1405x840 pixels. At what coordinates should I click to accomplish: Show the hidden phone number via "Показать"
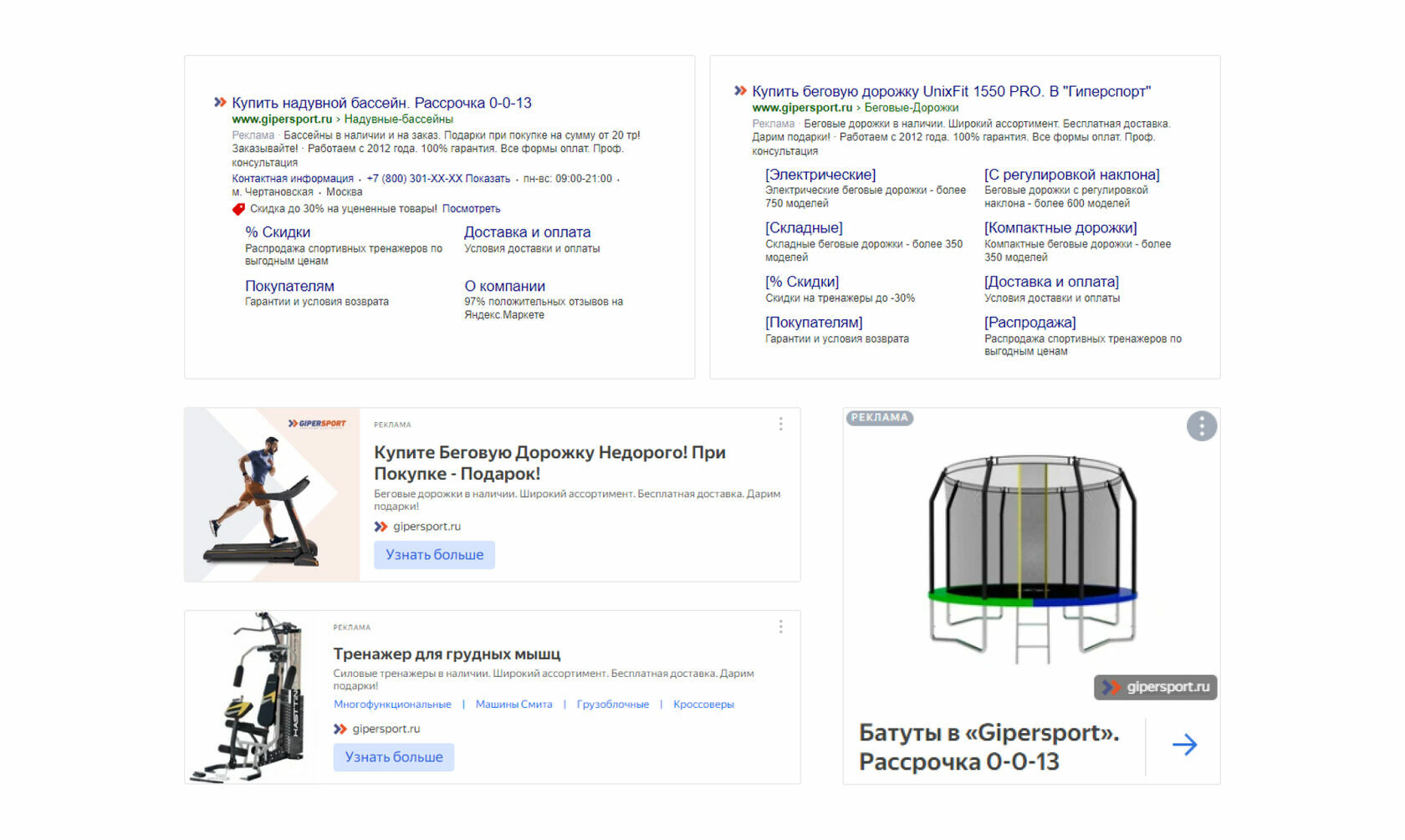[488, 179]
